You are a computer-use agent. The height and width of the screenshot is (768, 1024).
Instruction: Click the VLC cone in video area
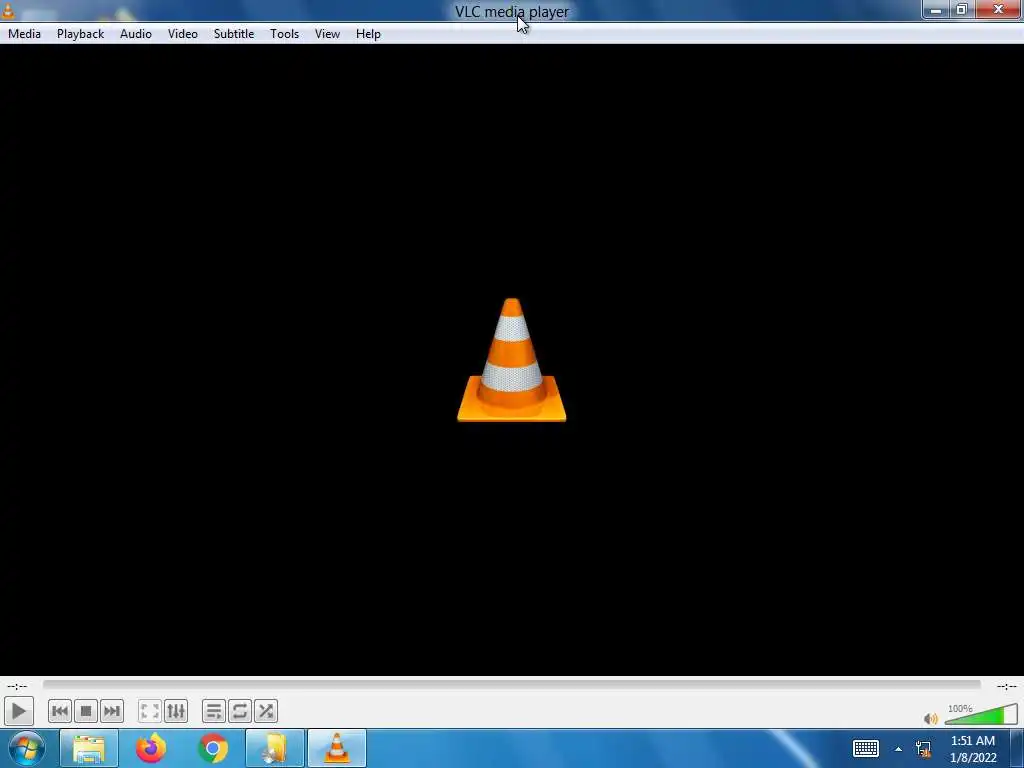(x=511, y=360)
